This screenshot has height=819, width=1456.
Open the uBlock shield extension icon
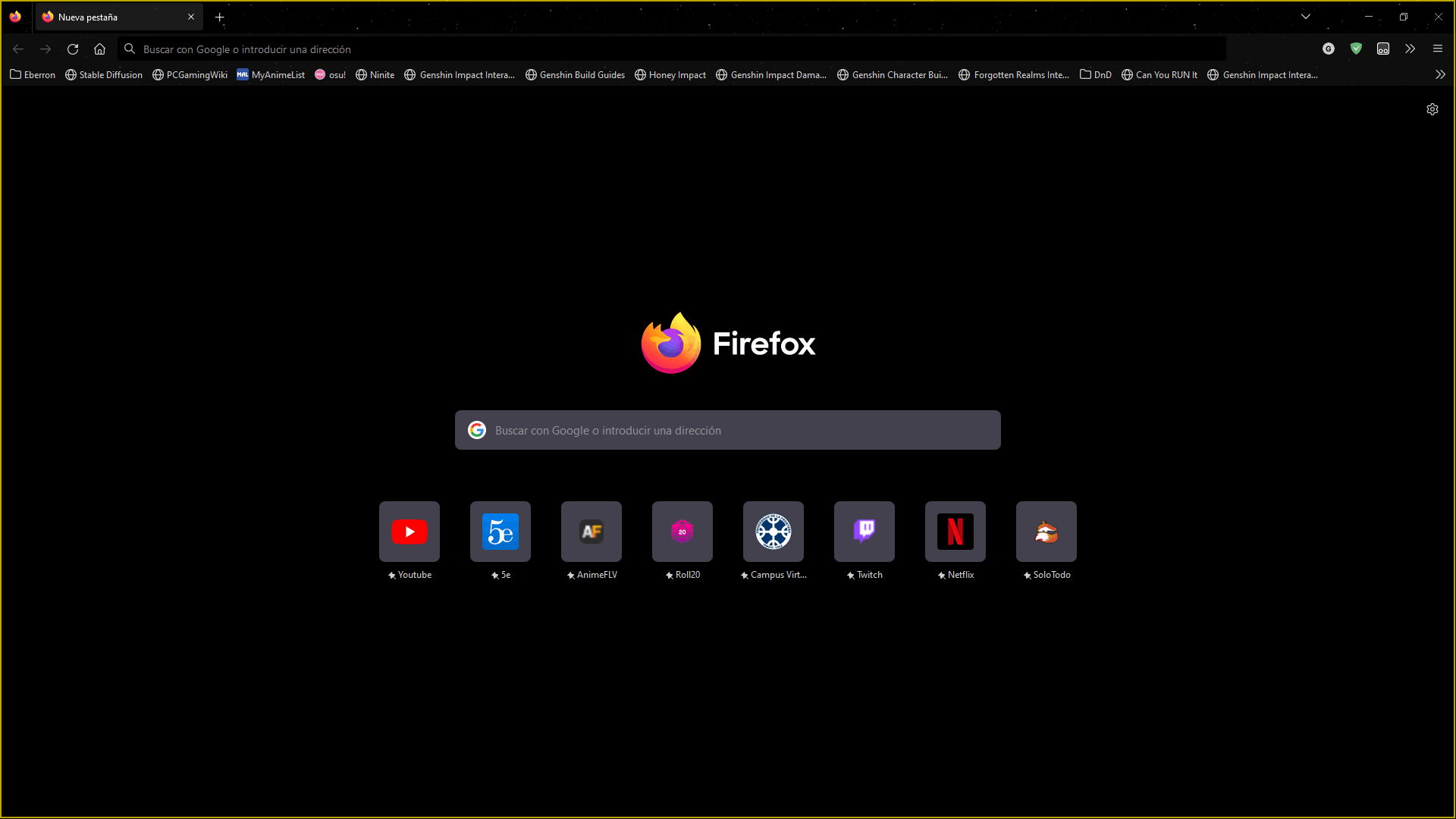click(1356, 49)
